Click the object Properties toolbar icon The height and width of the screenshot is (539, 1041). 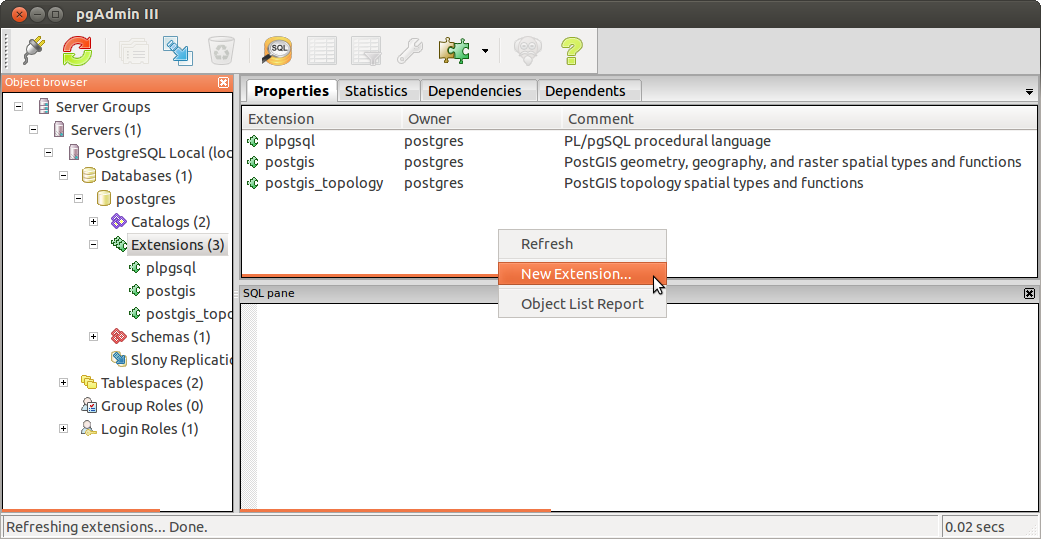[133, 50]
